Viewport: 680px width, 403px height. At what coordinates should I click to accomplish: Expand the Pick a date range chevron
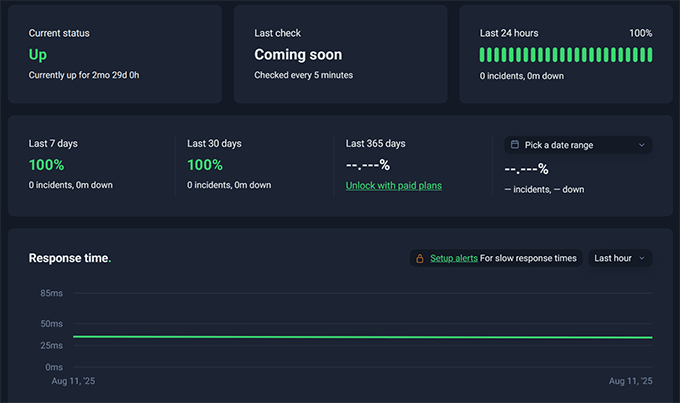(x=641, y=145)
